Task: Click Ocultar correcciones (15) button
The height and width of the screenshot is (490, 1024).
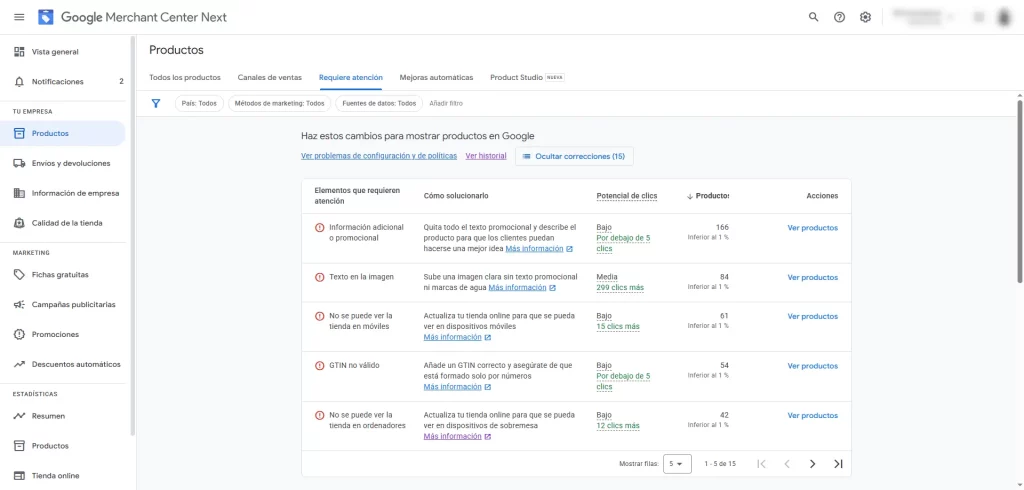Action: coord(574,156)
